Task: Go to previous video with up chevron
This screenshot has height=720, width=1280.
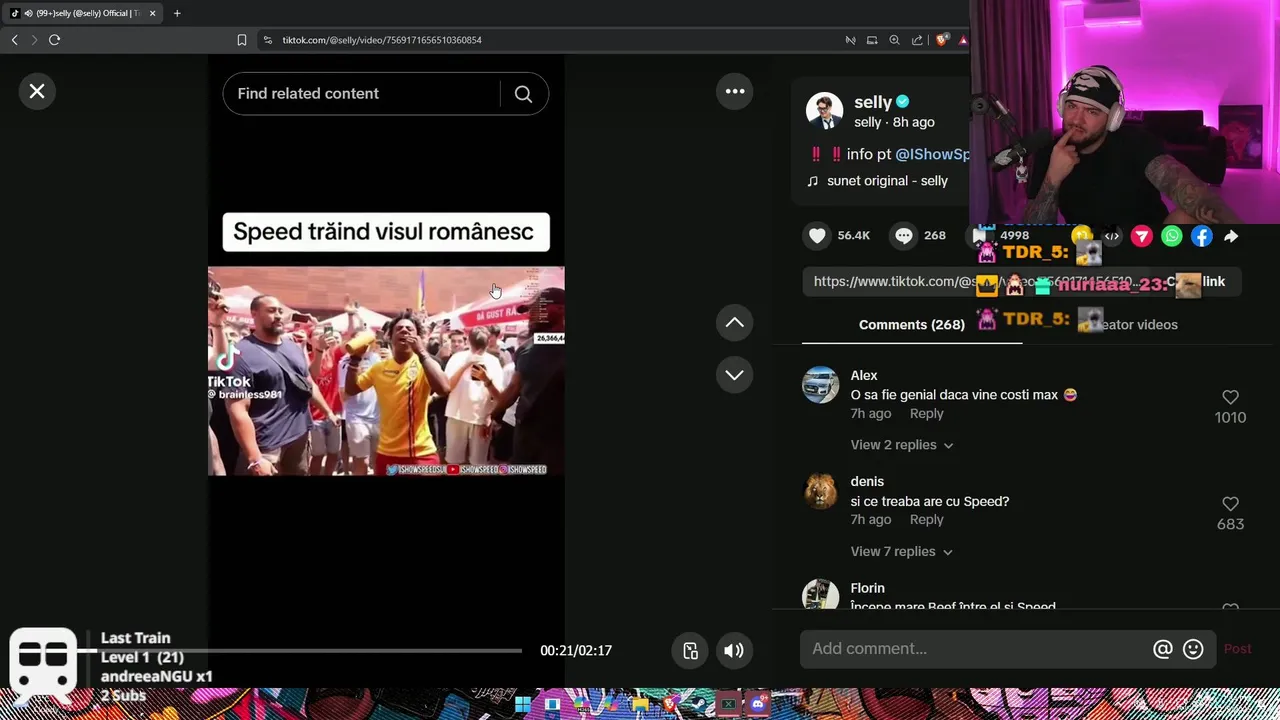Action: point(734,322)
